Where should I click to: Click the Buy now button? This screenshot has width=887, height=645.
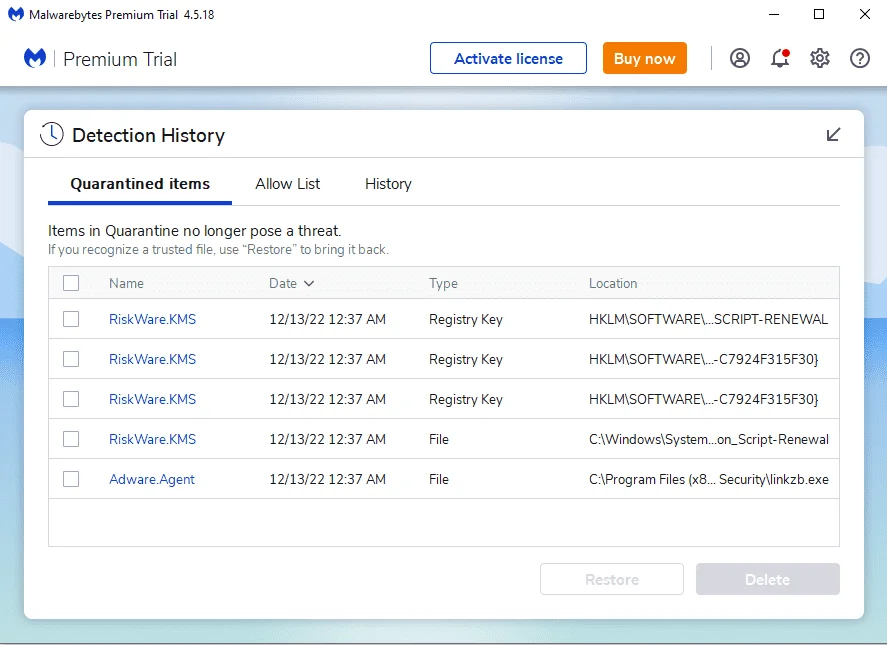pos(644,58)
